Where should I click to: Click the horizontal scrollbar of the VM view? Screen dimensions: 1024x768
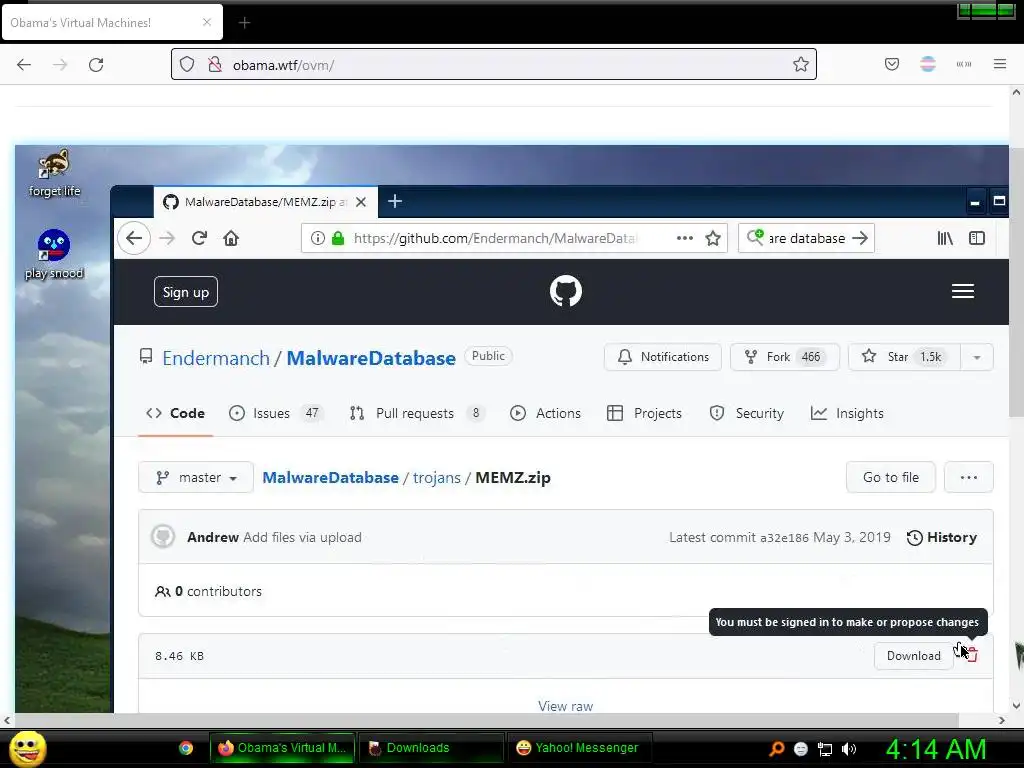(487, 720)
